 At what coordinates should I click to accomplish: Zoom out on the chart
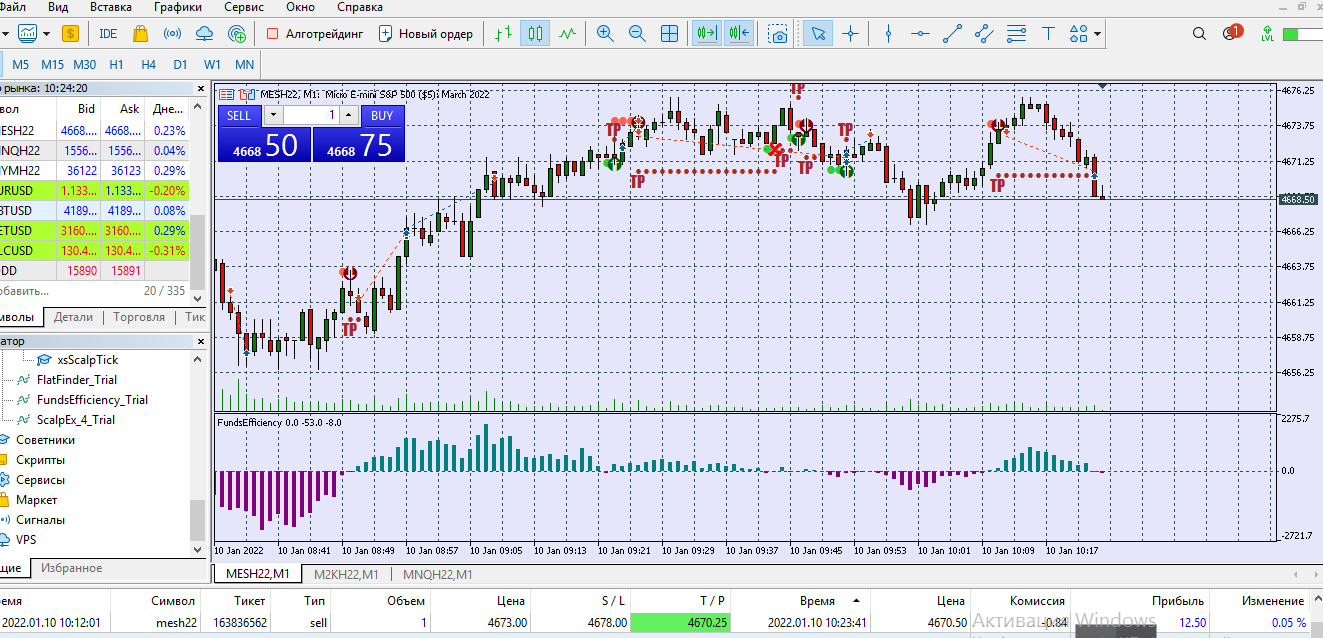click(637, 33)
